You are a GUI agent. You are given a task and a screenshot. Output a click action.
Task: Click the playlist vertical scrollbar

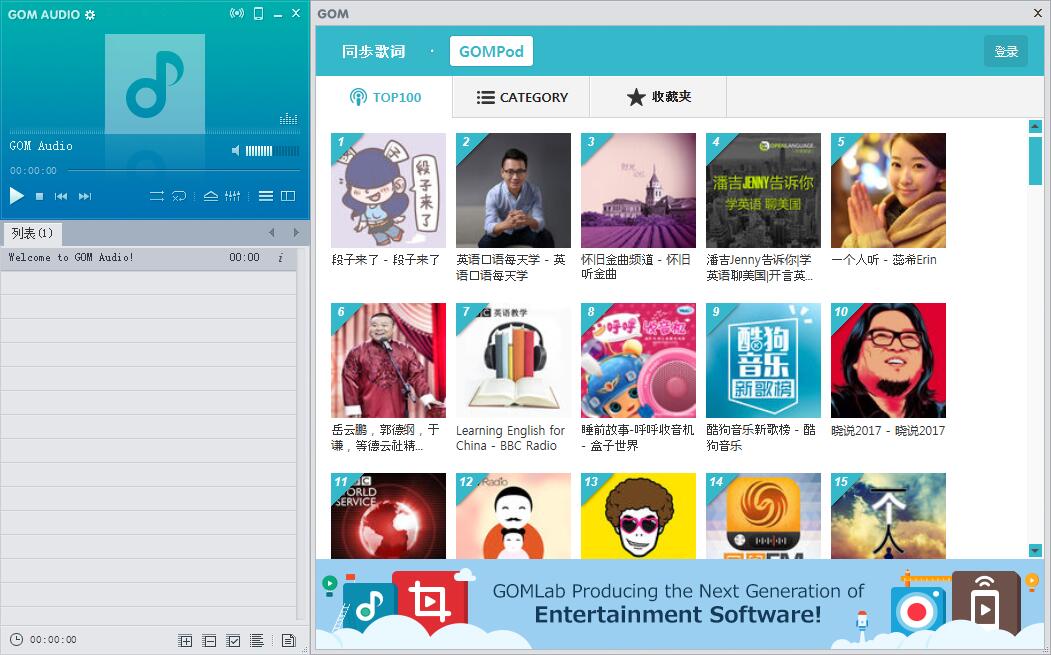301,434
